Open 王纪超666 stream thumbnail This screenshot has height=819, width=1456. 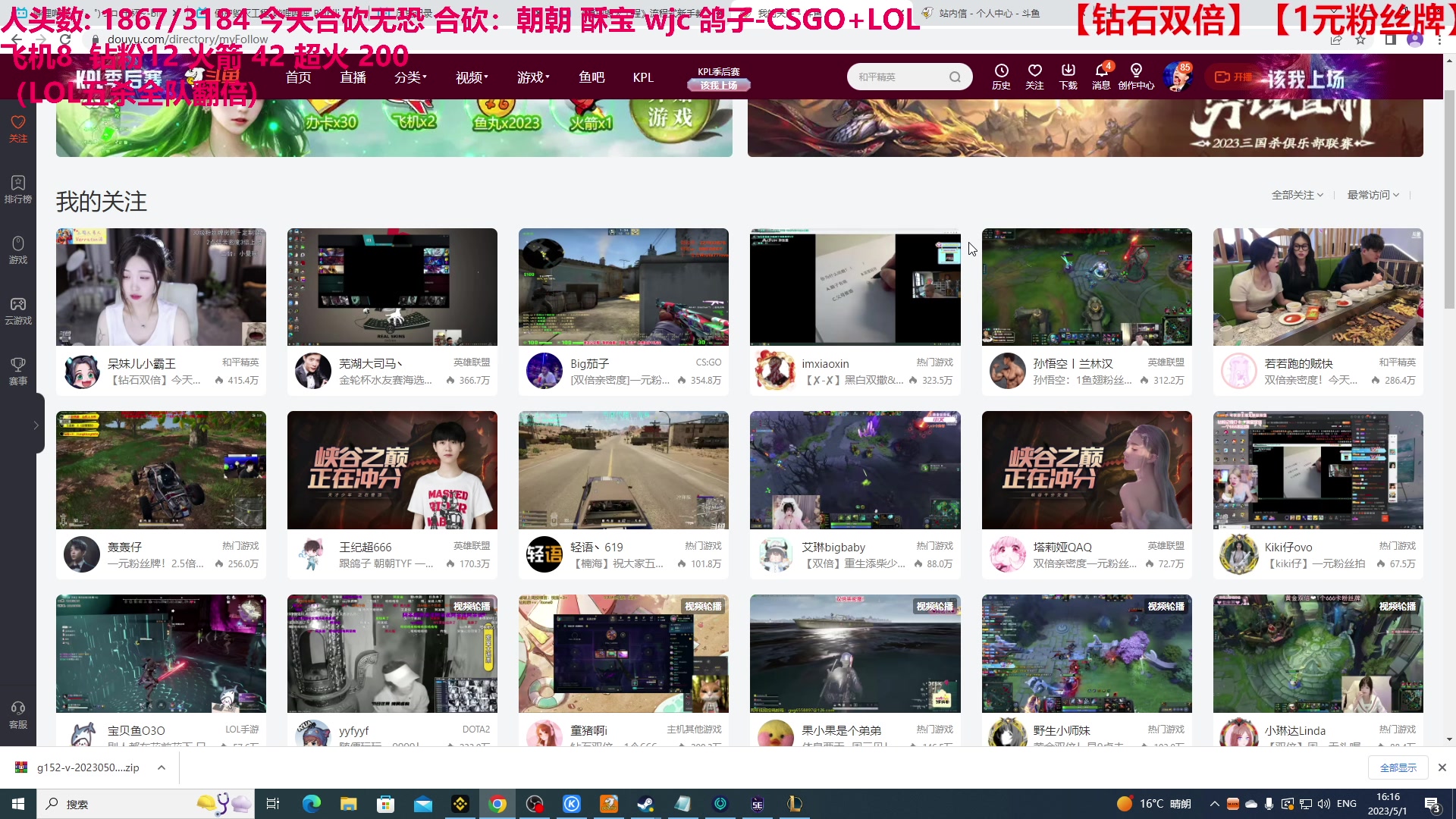click(x=392, y=470)
